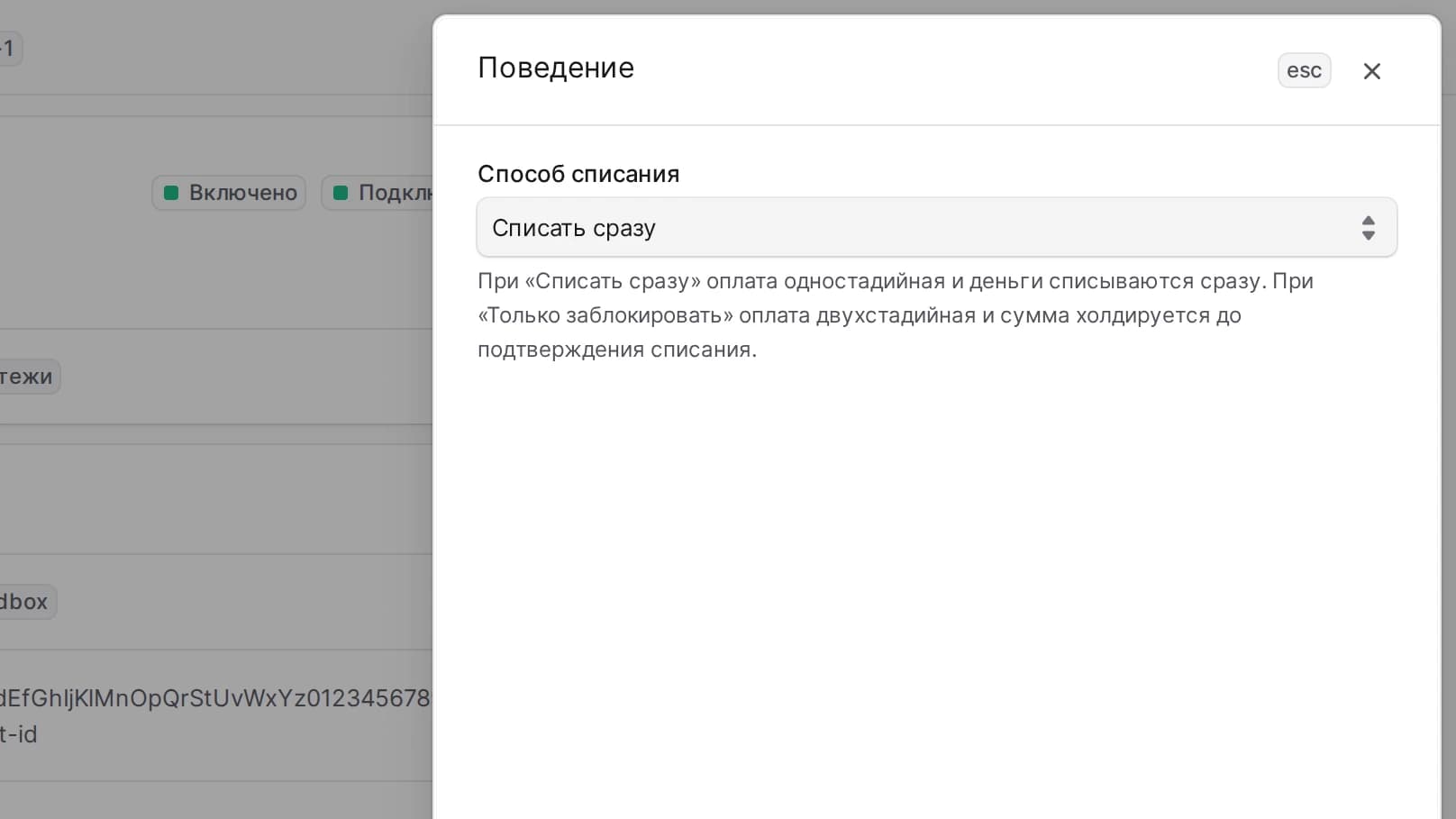
Task: Click the help text about «Списать сразу»
Action: (895, 315)
